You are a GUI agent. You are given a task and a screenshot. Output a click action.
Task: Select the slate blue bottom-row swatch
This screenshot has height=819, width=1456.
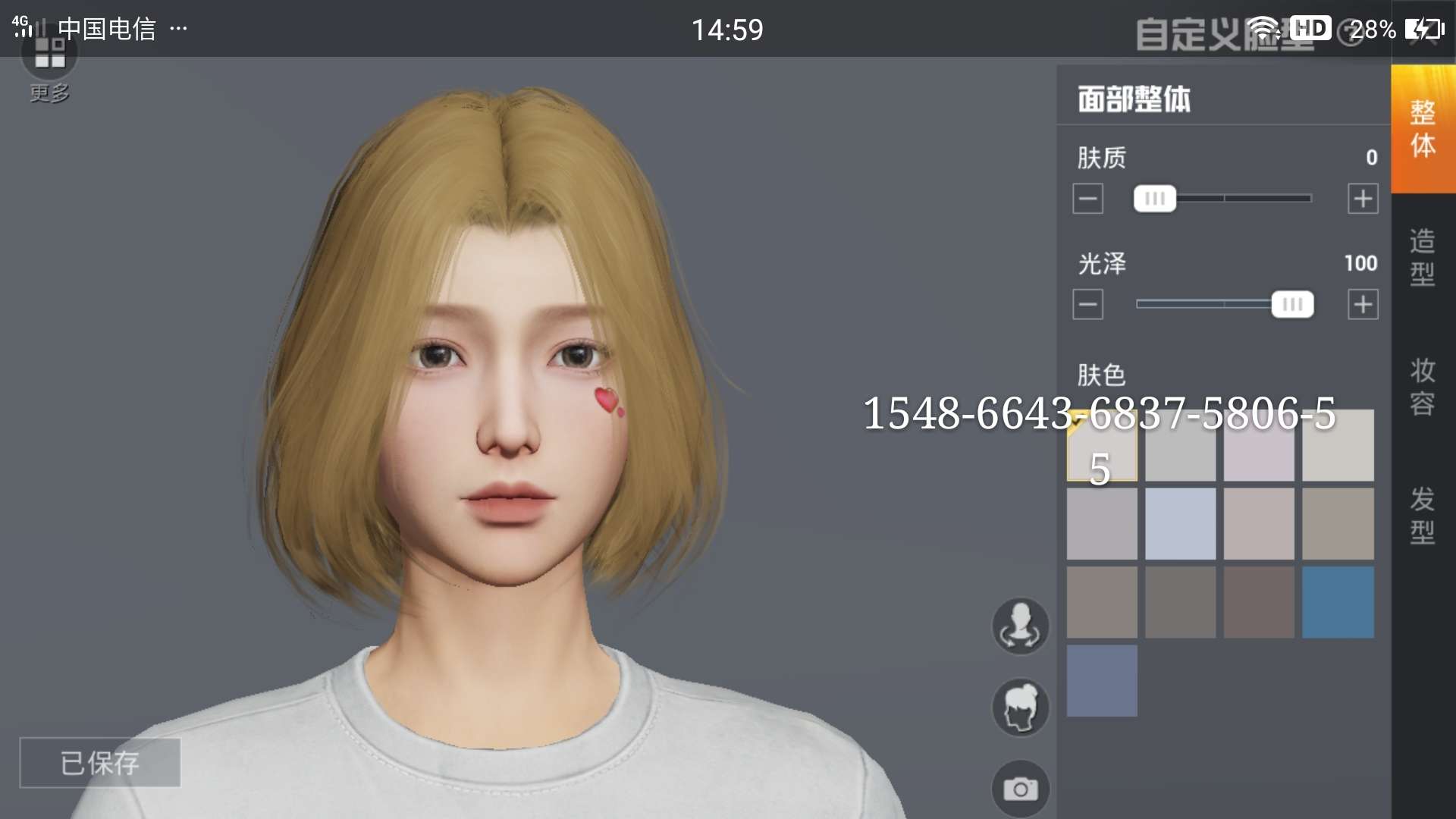[1102, 681]
